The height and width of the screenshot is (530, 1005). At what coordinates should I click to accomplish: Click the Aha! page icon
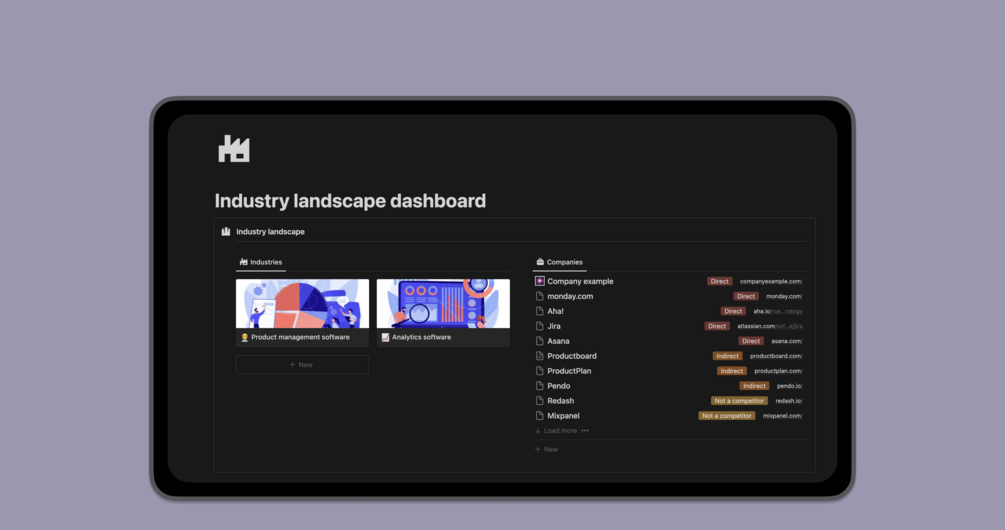pyautogui.click(x=540, y=311)
